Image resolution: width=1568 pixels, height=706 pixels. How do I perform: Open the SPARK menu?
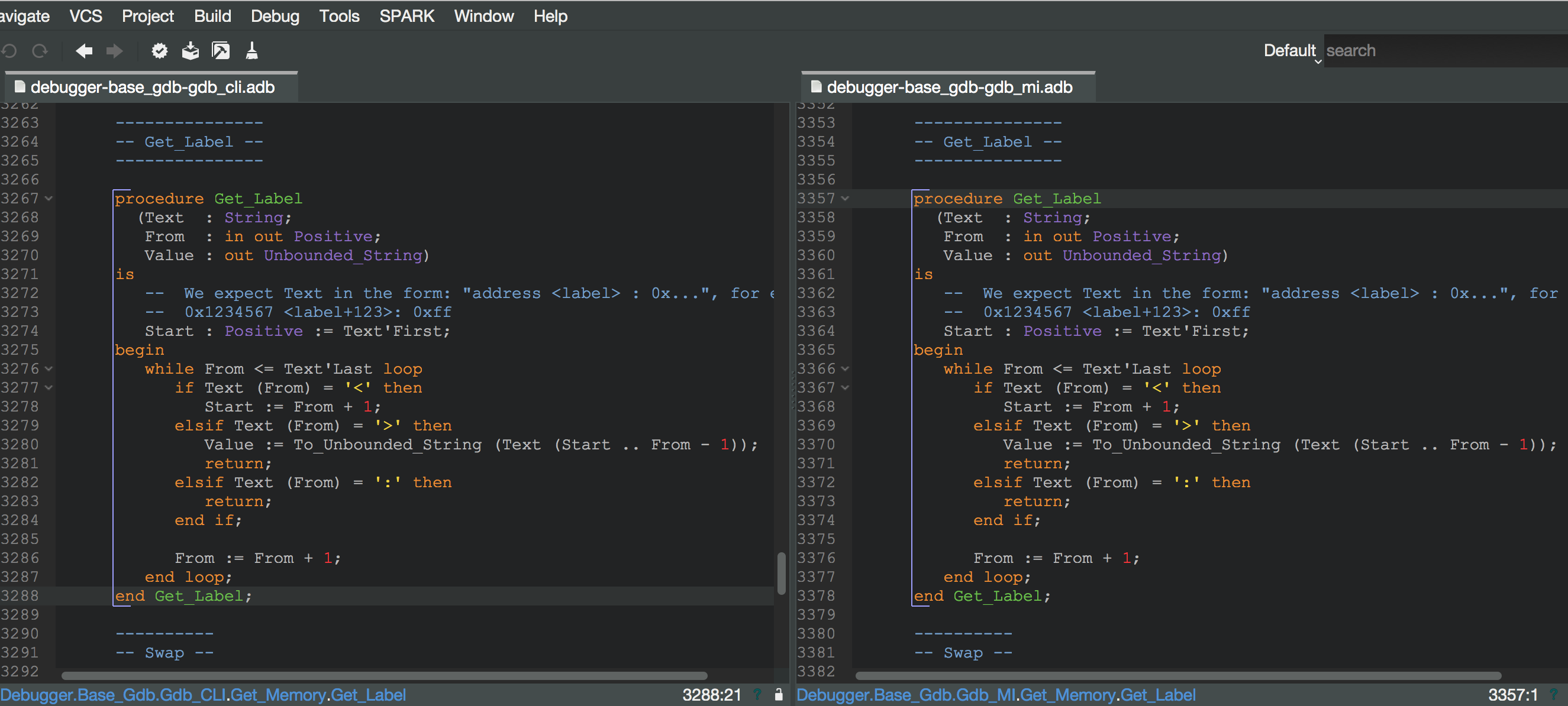[x=406, y=17]
